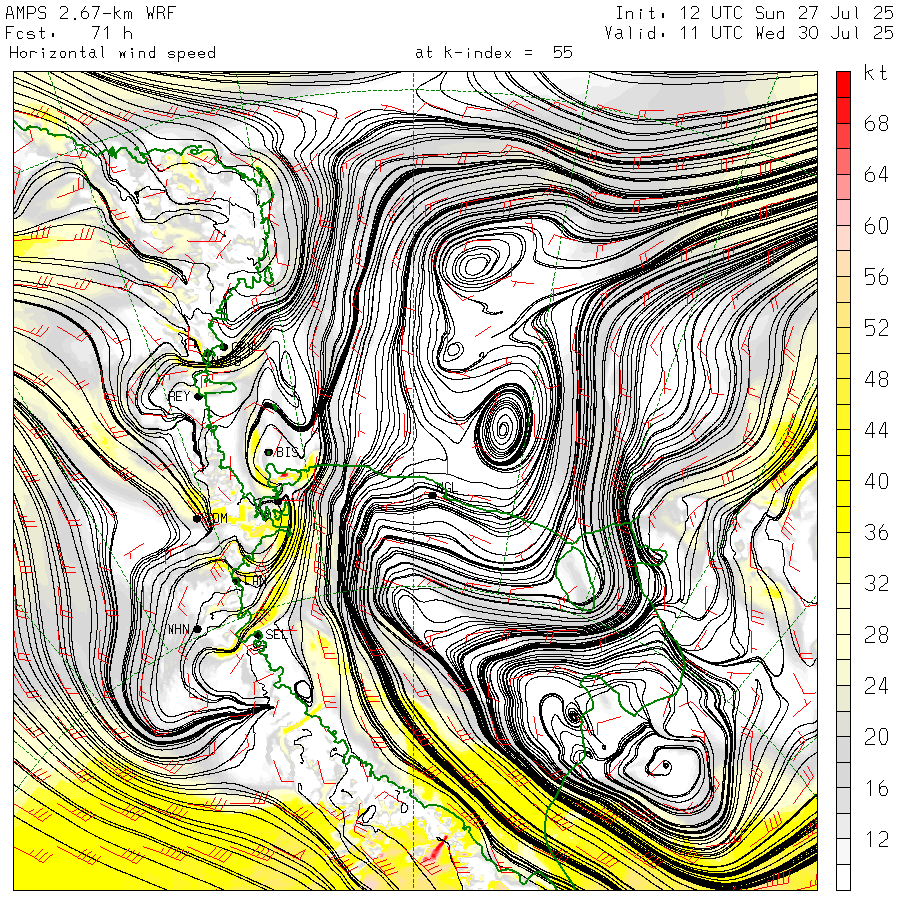Select the 56 value on the color bar

point(876,277)
